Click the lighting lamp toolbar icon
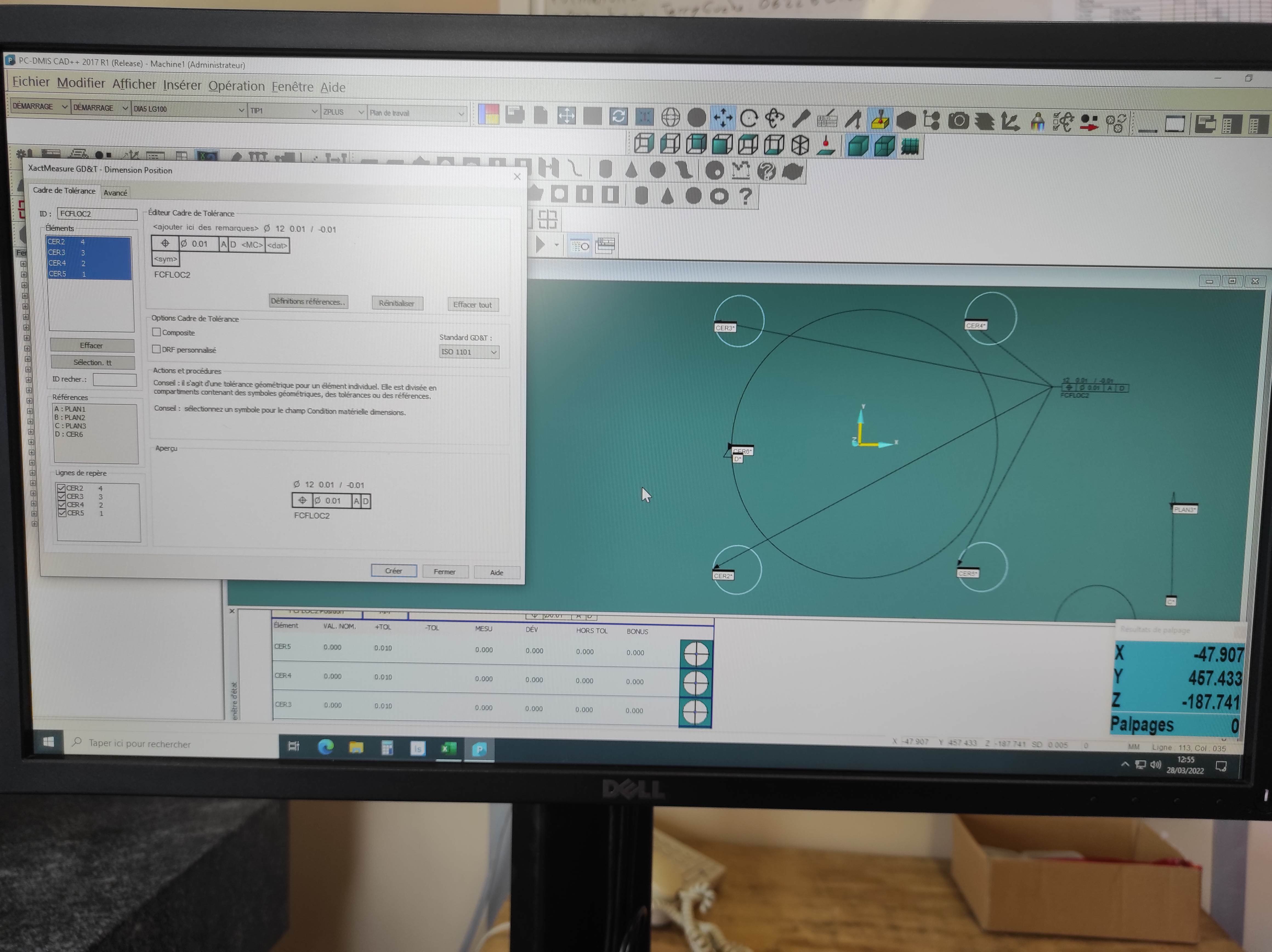This screenshot has height=952, width=1272. point(1037,122)
